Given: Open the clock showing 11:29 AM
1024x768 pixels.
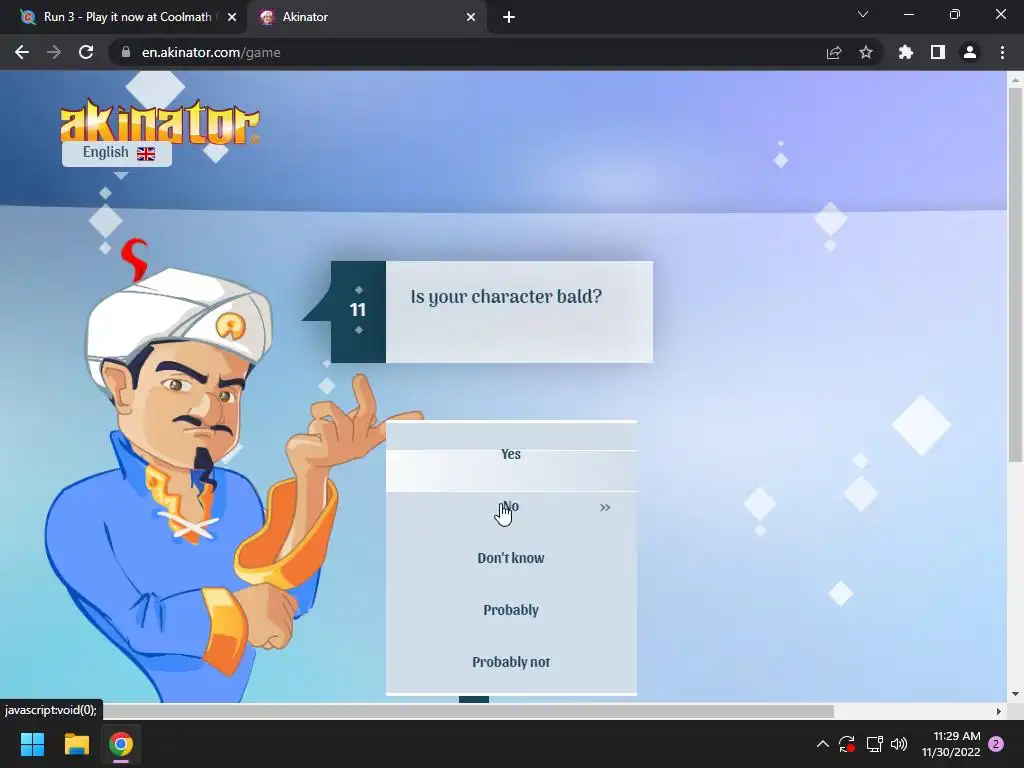Looking at the screenshot, I should click(x=951, y=744).
